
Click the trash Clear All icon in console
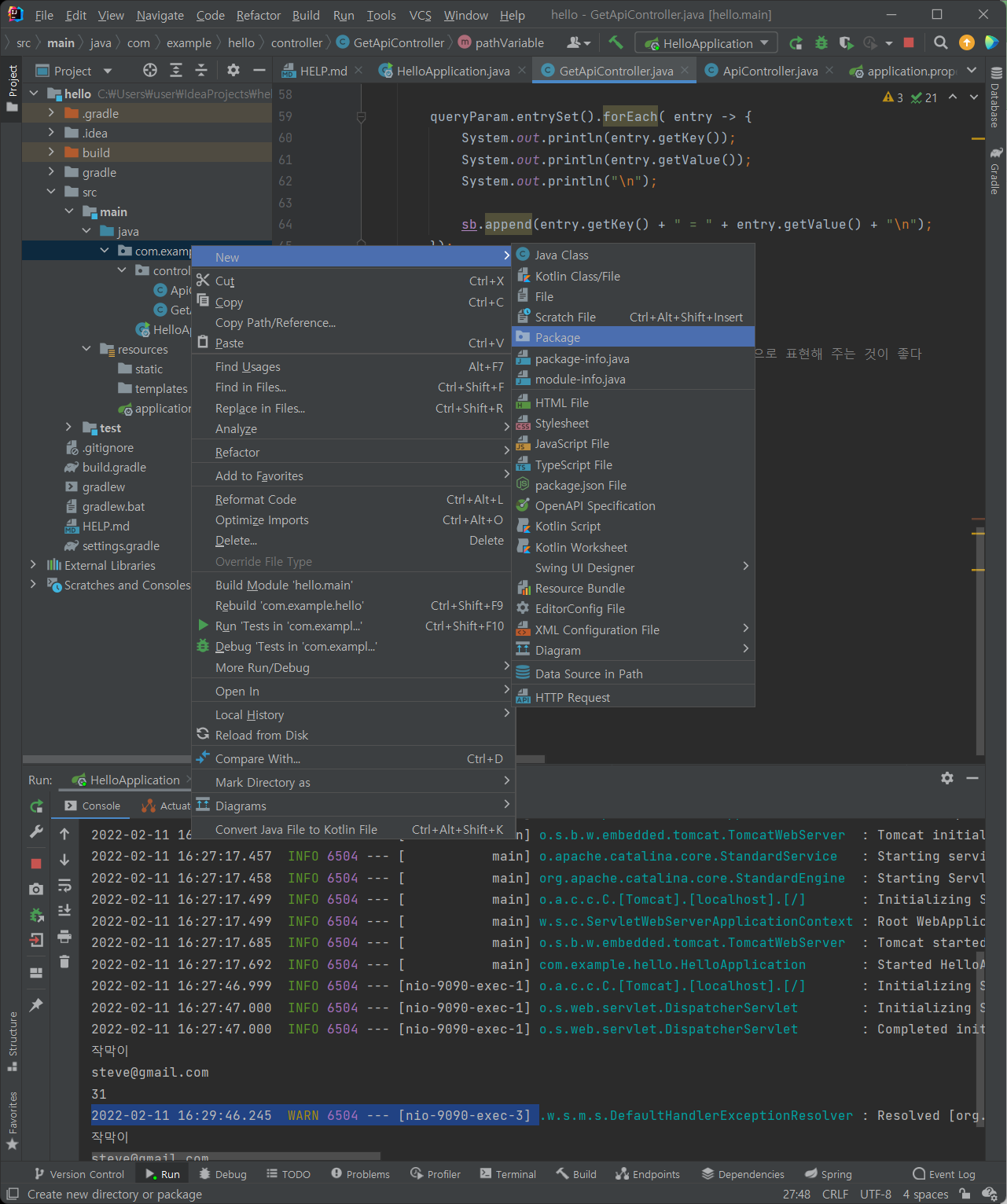click(x=64, y=961)
